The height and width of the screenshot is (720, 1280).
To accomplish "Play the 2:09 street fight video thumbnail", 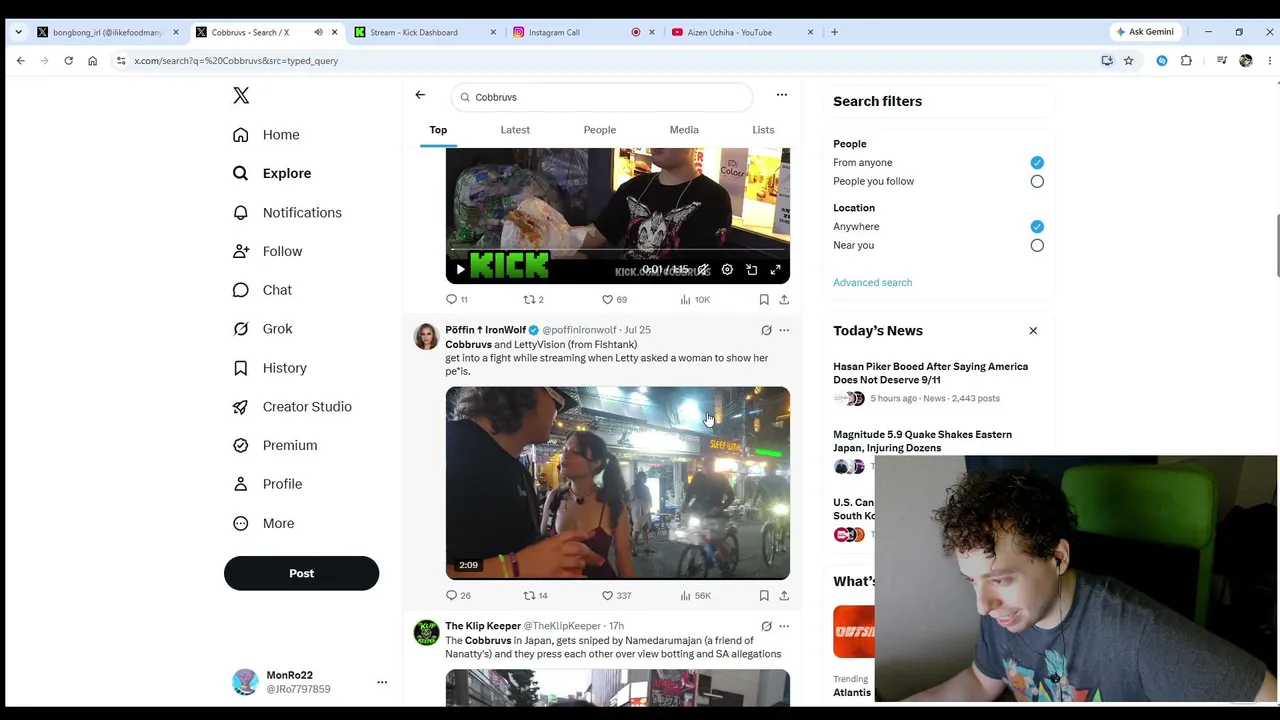I will click(x=617, y=483).
